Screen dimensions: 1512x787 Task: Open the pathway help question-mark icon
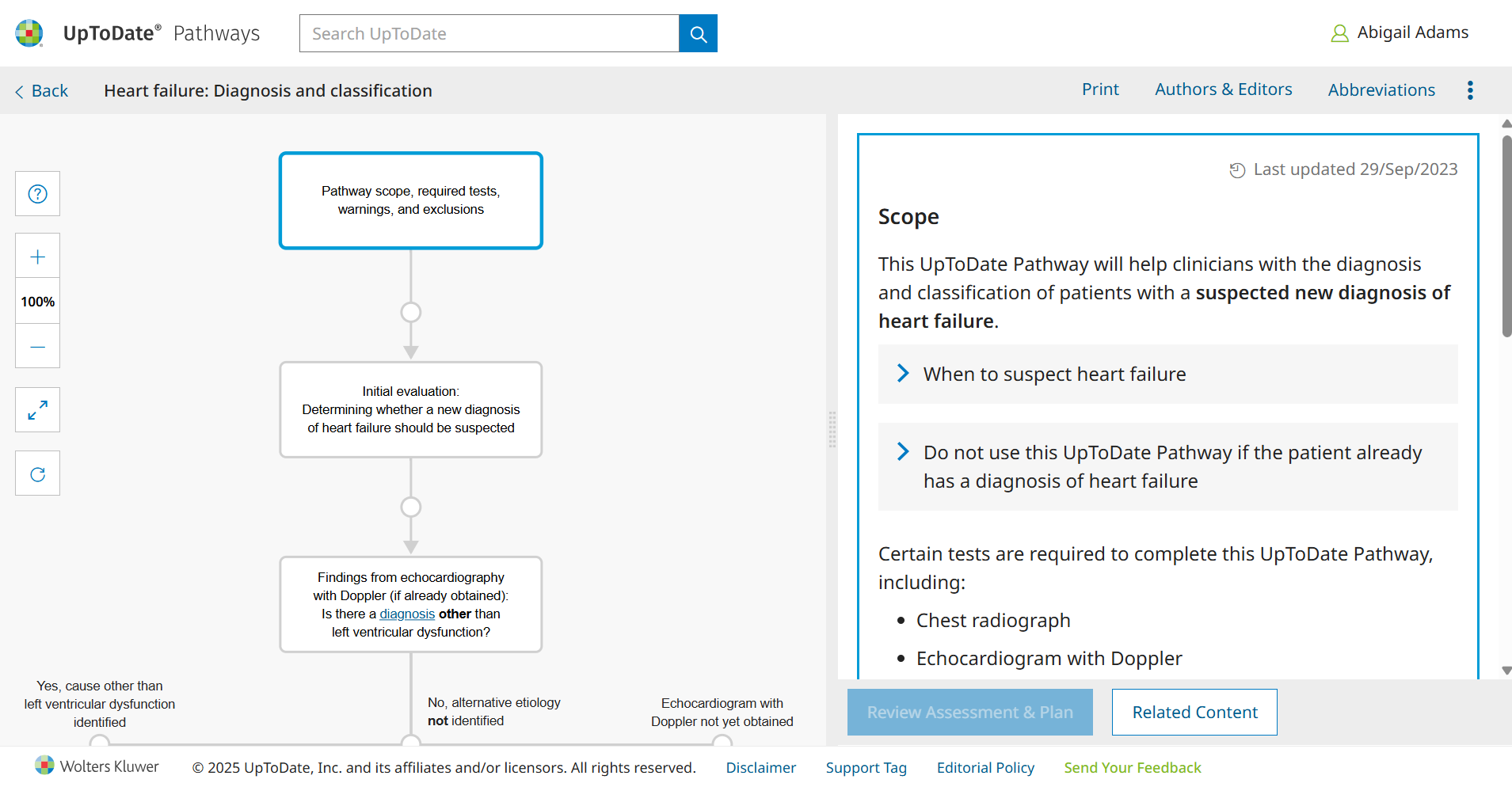[37, 194]
